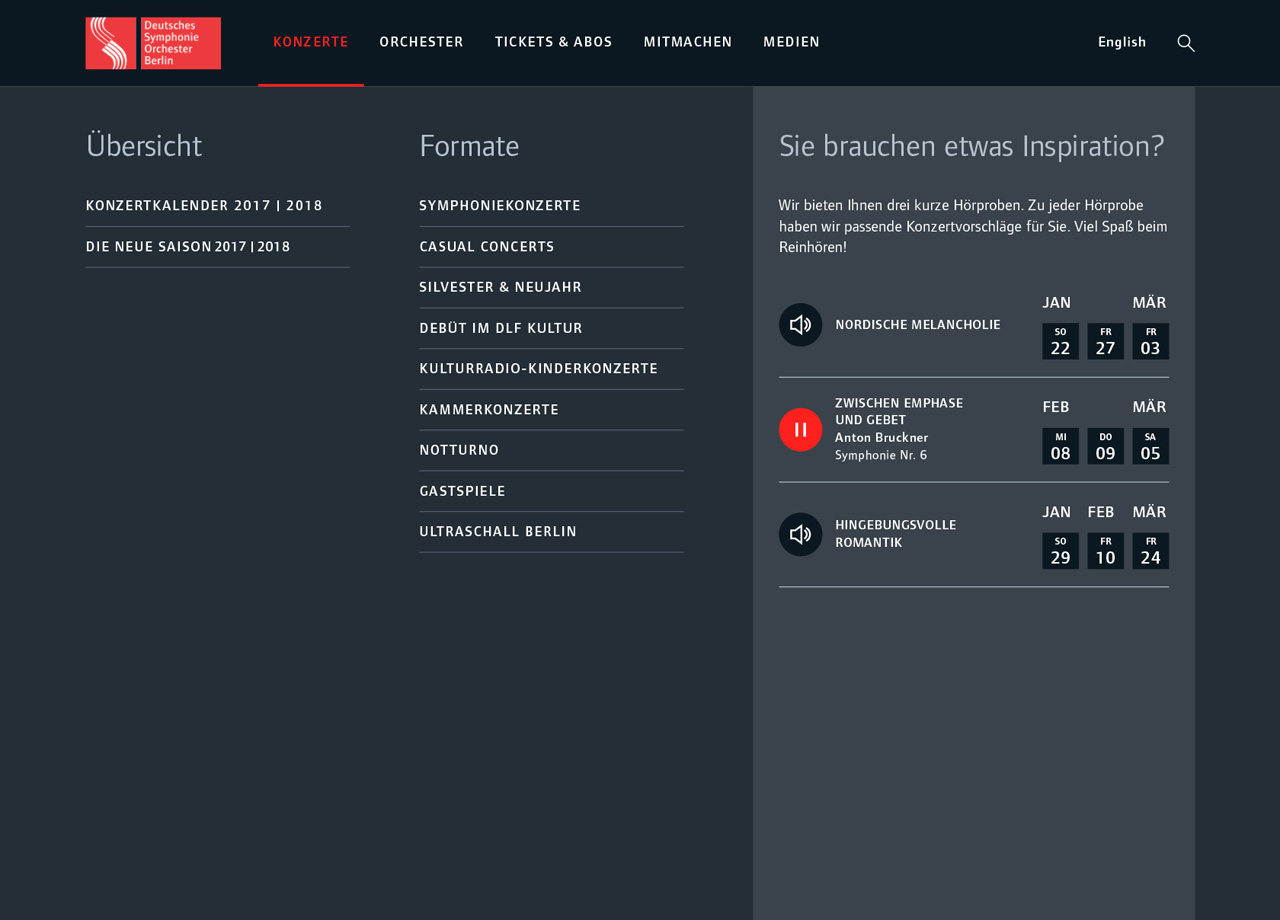Image resolution: width=1280 pixels, height=920 pixels.
Task: Select the SO 22 January date tile
Action: [x=1060, y=341]
